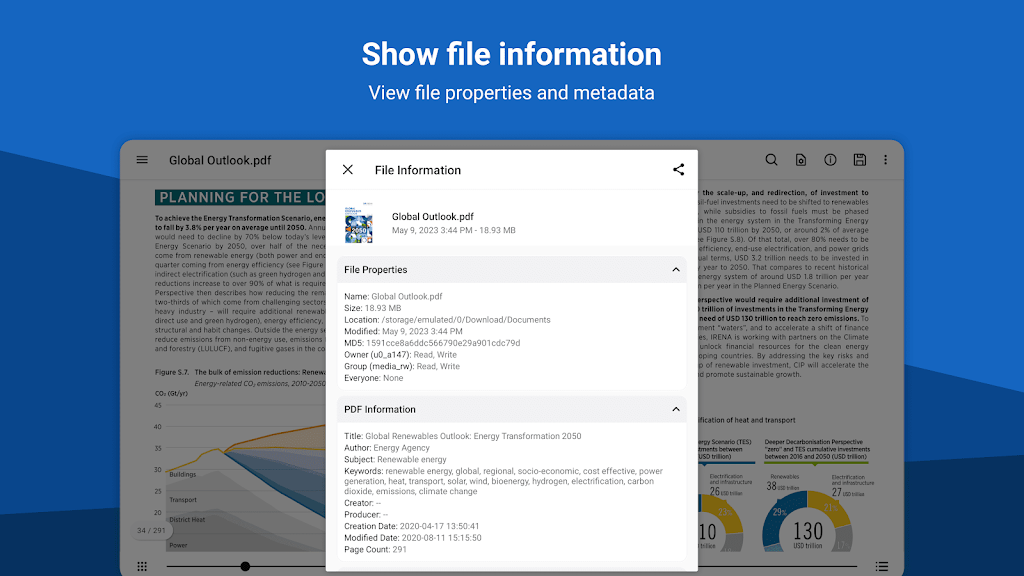Search the document with magnifier icon
This screenshot has height=576, width=1024.
pos(771,160)
